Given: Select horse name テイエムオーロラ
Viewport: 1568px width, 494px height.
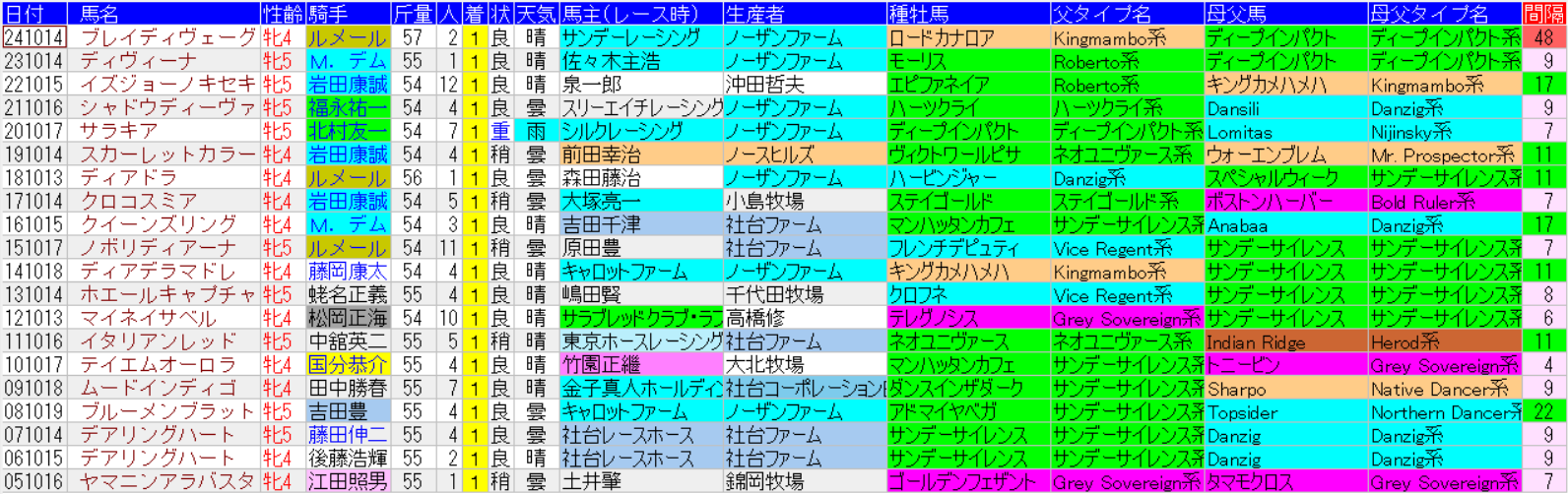Looking at the screenshot, I should pyautogui.click(x=163, y=365).
